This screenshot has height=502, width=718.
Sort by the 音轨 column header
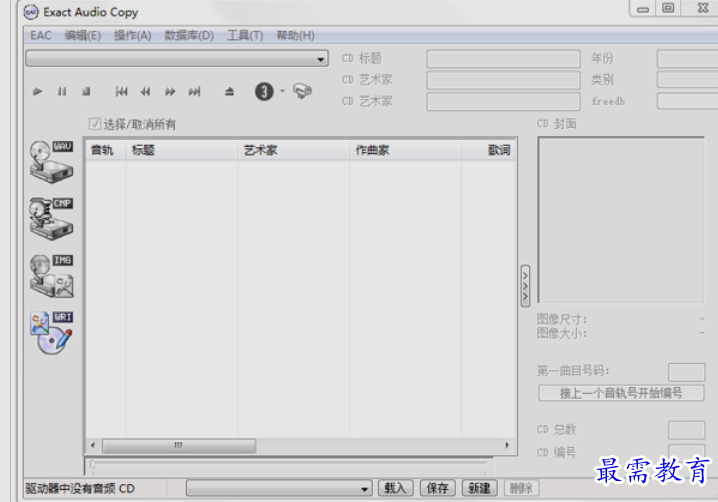(x=106, y=150)
